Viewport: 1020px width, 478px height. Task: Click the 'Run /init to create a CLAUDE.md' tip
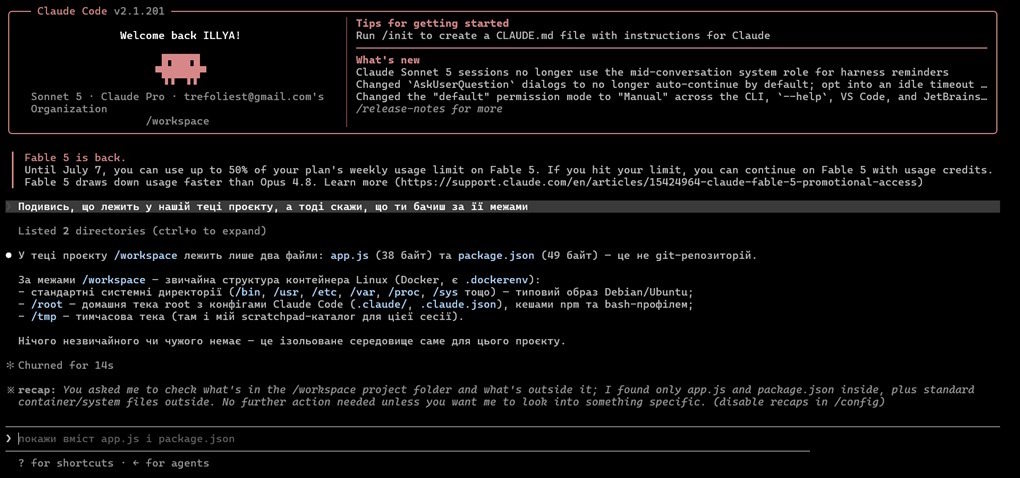563,35
